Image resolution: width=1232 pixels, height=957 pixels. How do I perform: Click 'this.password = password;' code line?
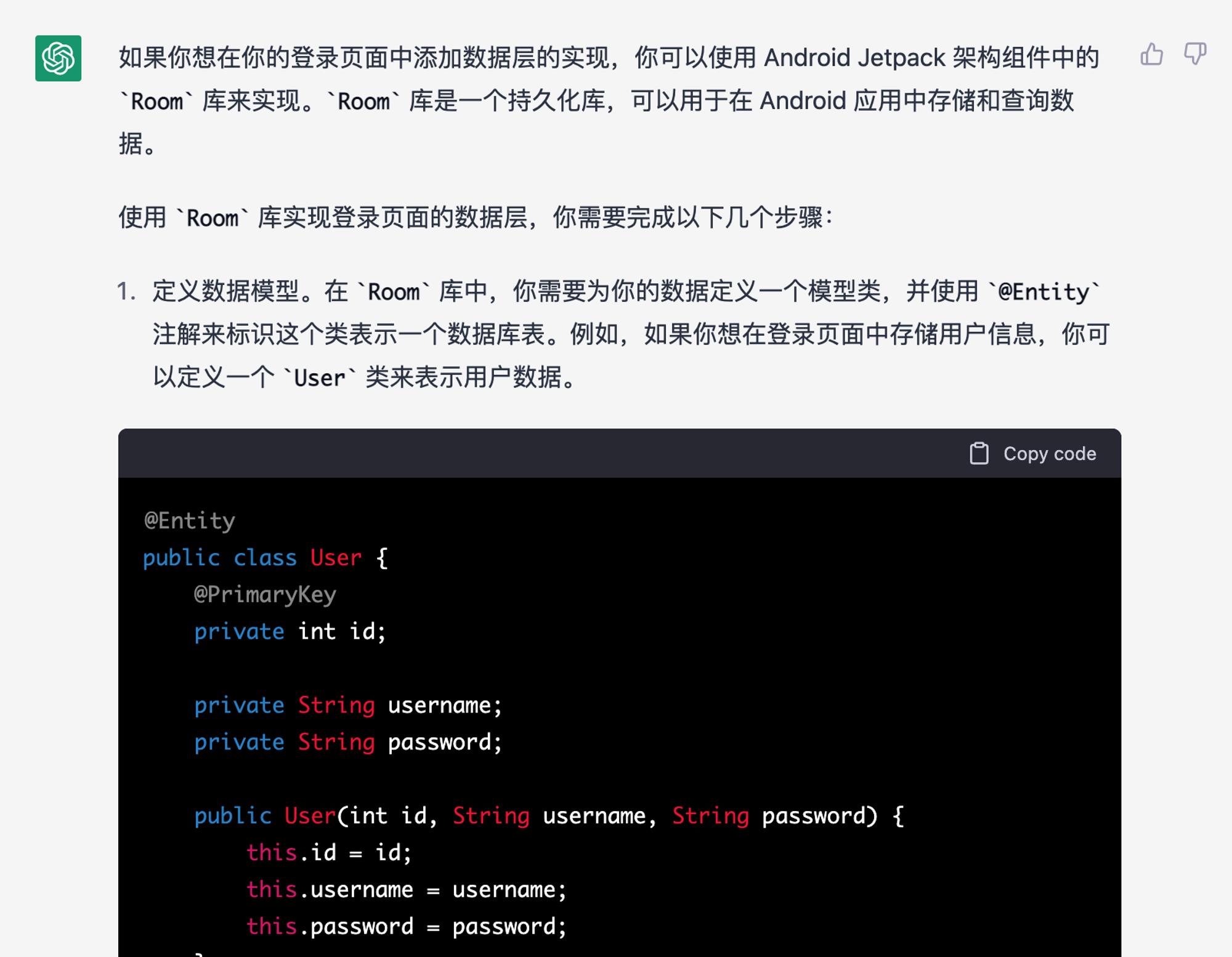pos(407,927)
